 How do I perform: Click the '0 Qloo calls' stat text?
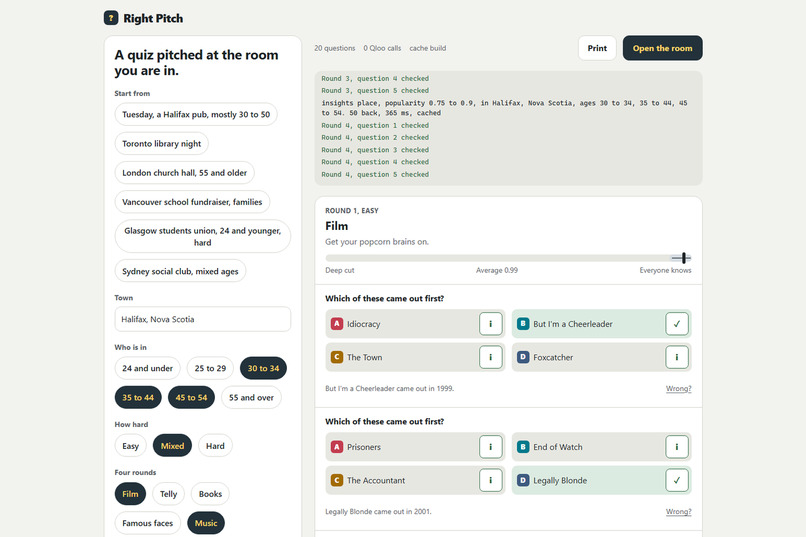pyautogui.click(x=382, y=48)
